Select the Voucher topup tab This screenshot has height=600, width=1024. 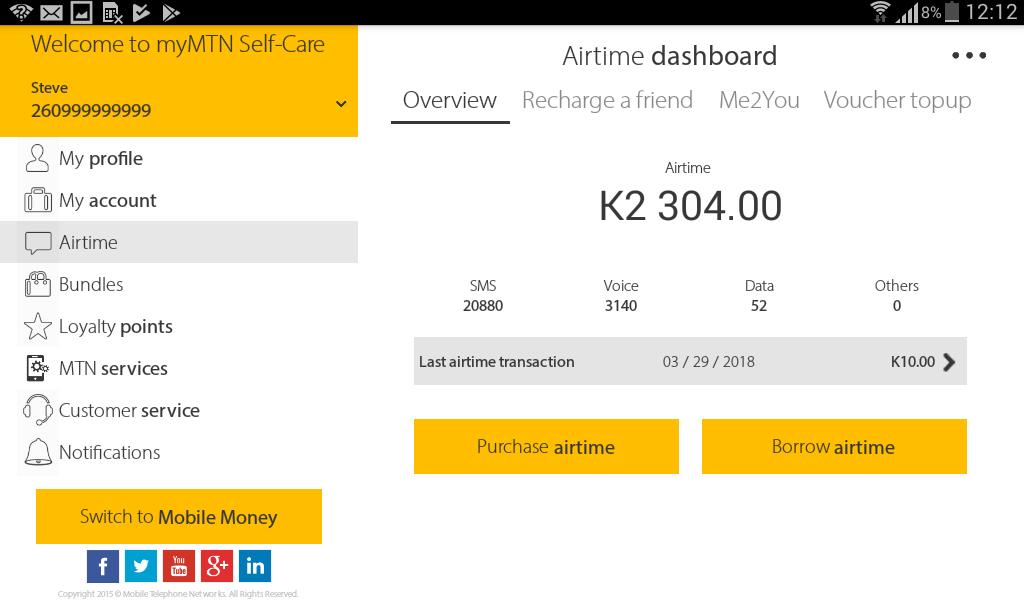pos(897,100)
